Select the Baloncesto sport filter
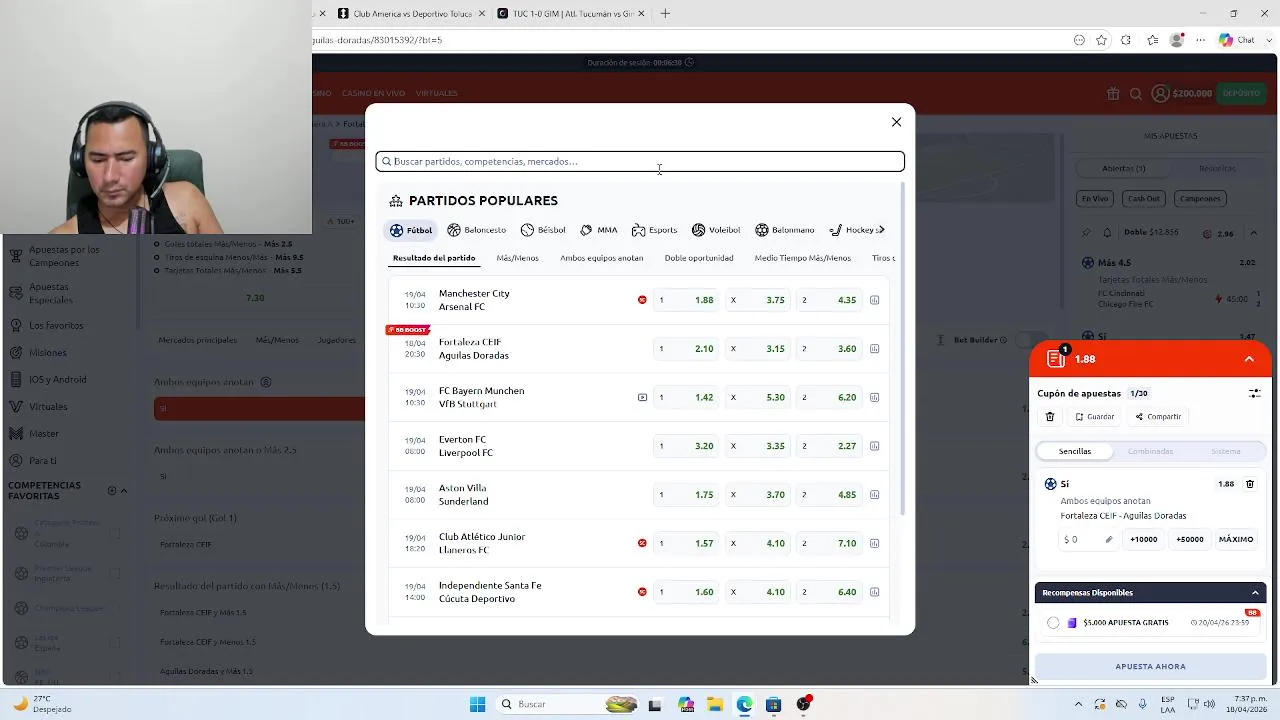This screenshot has width=1280, height=720. tap(477, 230)
